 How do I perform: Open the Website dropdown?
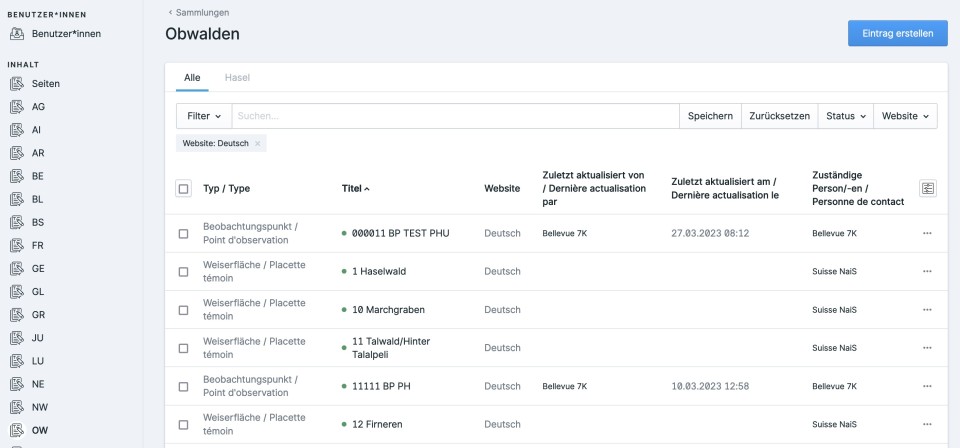pos(905,116)
